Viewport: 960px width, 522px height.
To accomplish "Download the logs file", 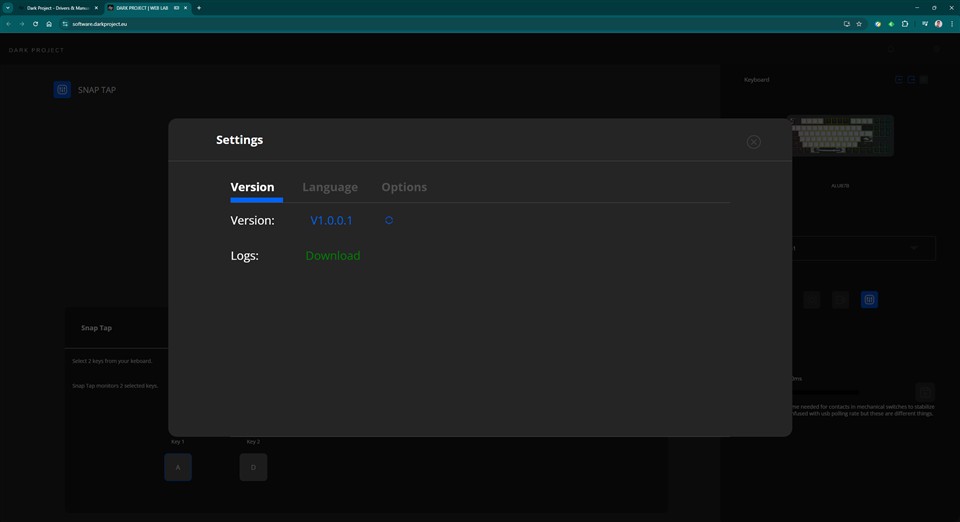I will pos(332,256).
